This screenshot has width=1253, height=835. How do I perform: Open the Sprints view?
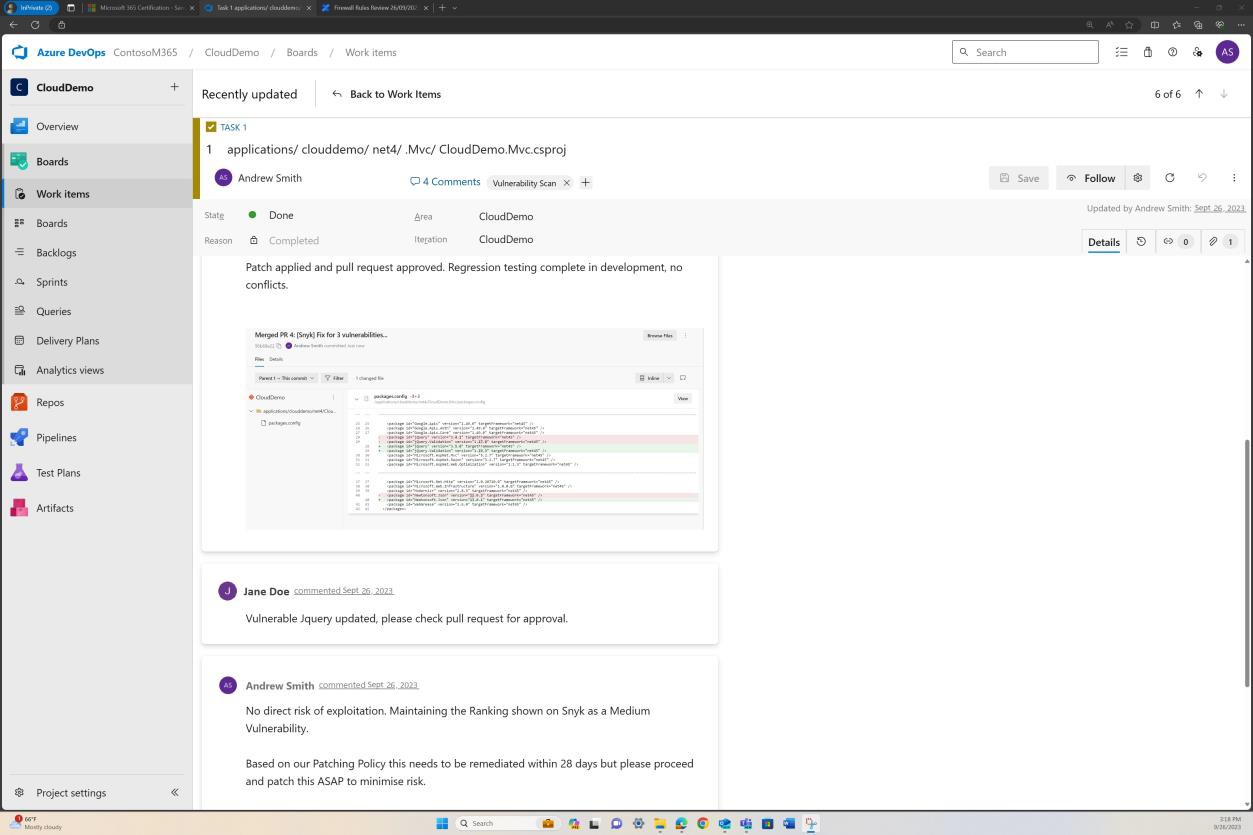point(51,281)
